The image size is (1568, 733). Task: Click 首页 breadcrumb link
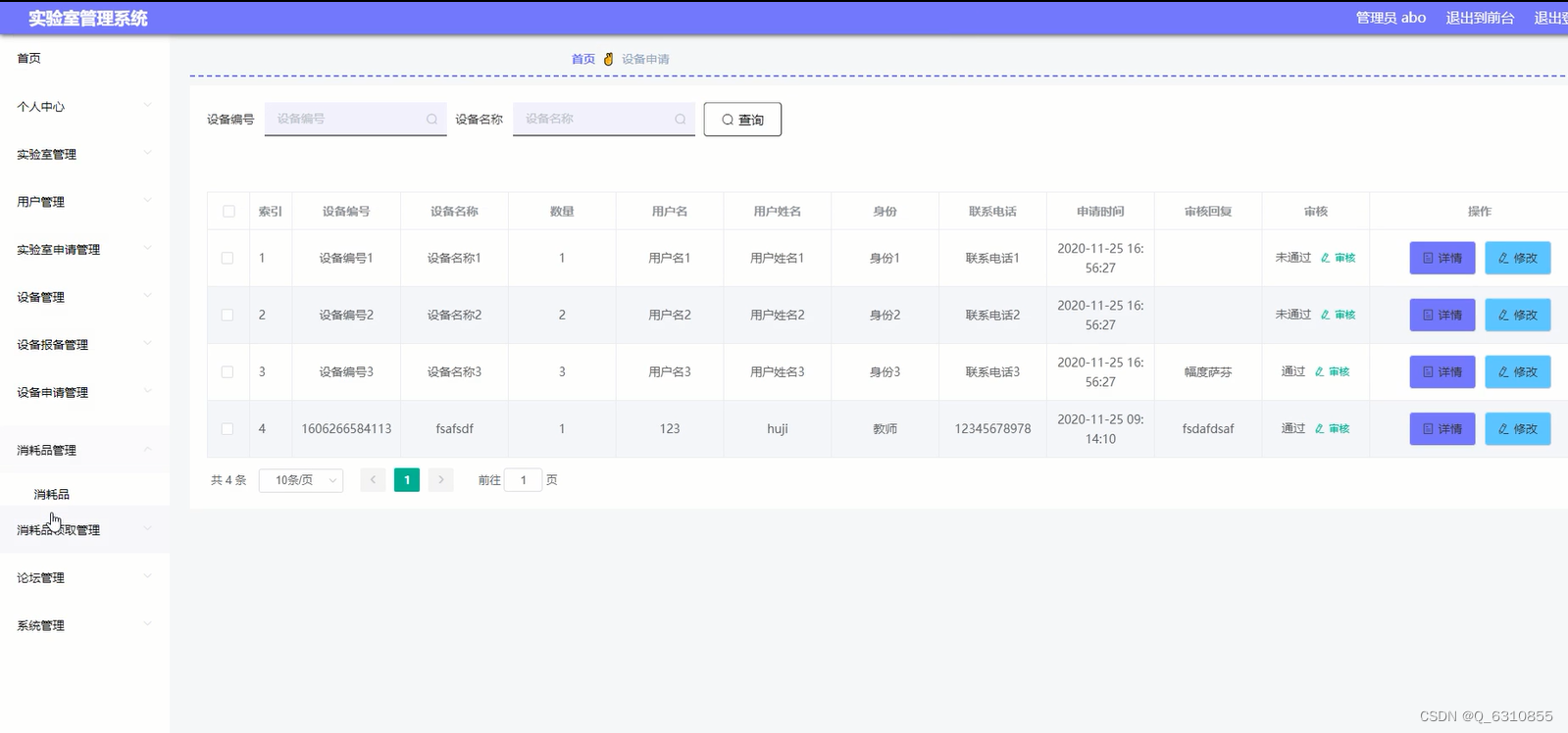click(583, 59)
